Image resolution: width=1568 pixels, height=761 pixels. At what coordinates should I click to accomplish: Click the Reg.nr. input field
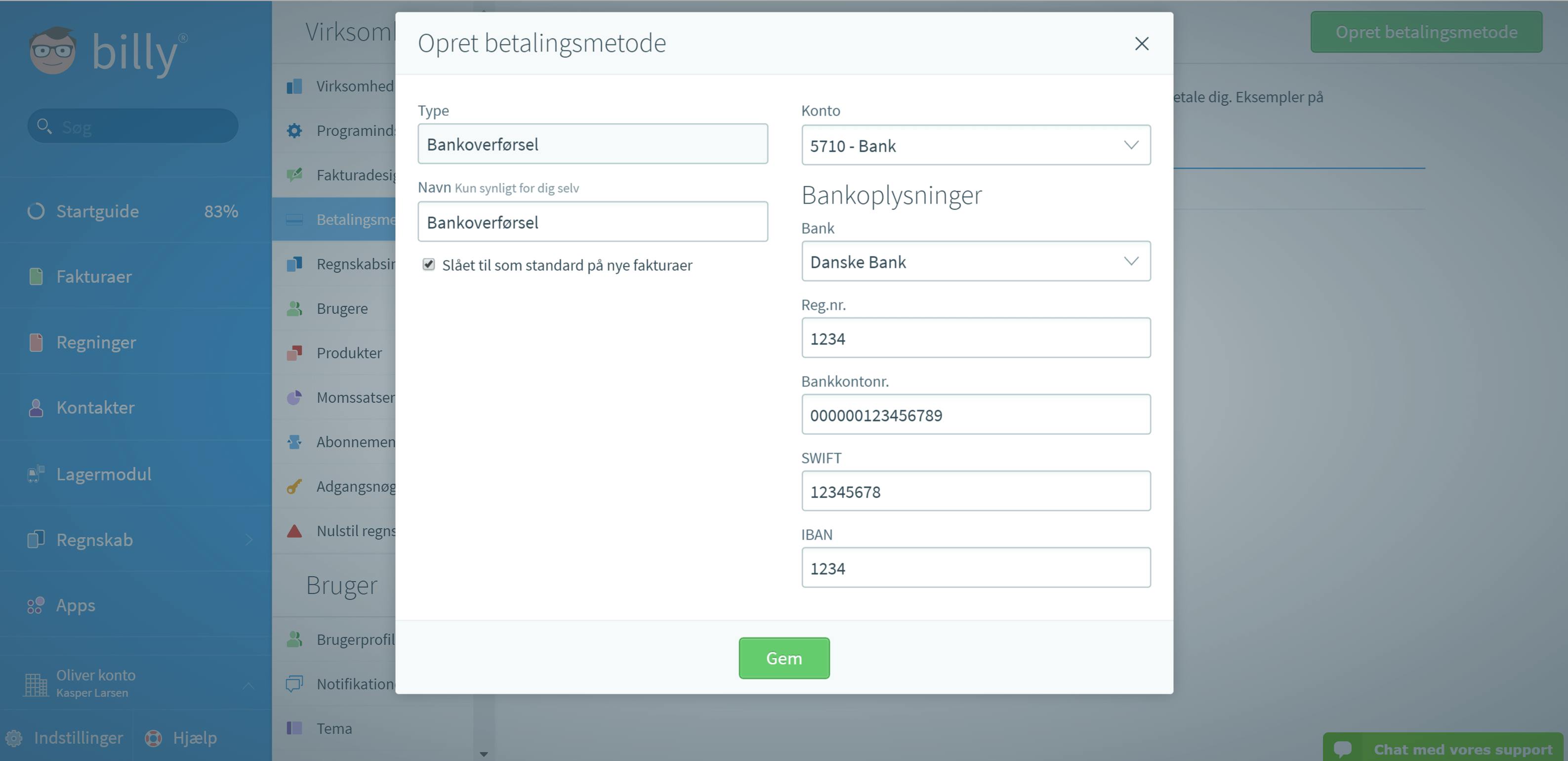point(976,338)
